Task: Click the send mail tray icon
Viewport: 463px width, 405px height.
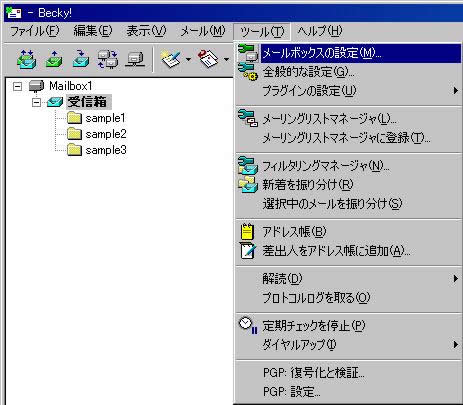Action: 54,59
